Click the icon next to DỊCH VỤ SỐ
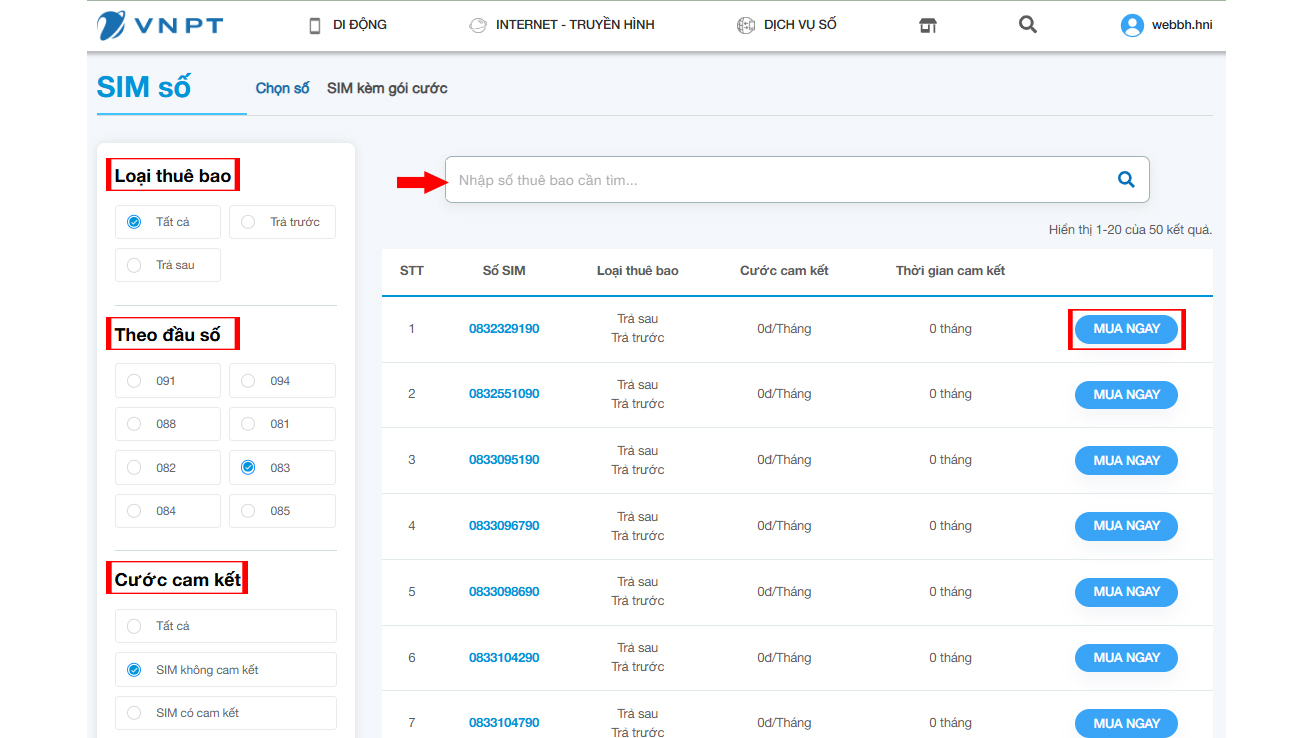1312x738 pixels. click(x=746, y=24)
